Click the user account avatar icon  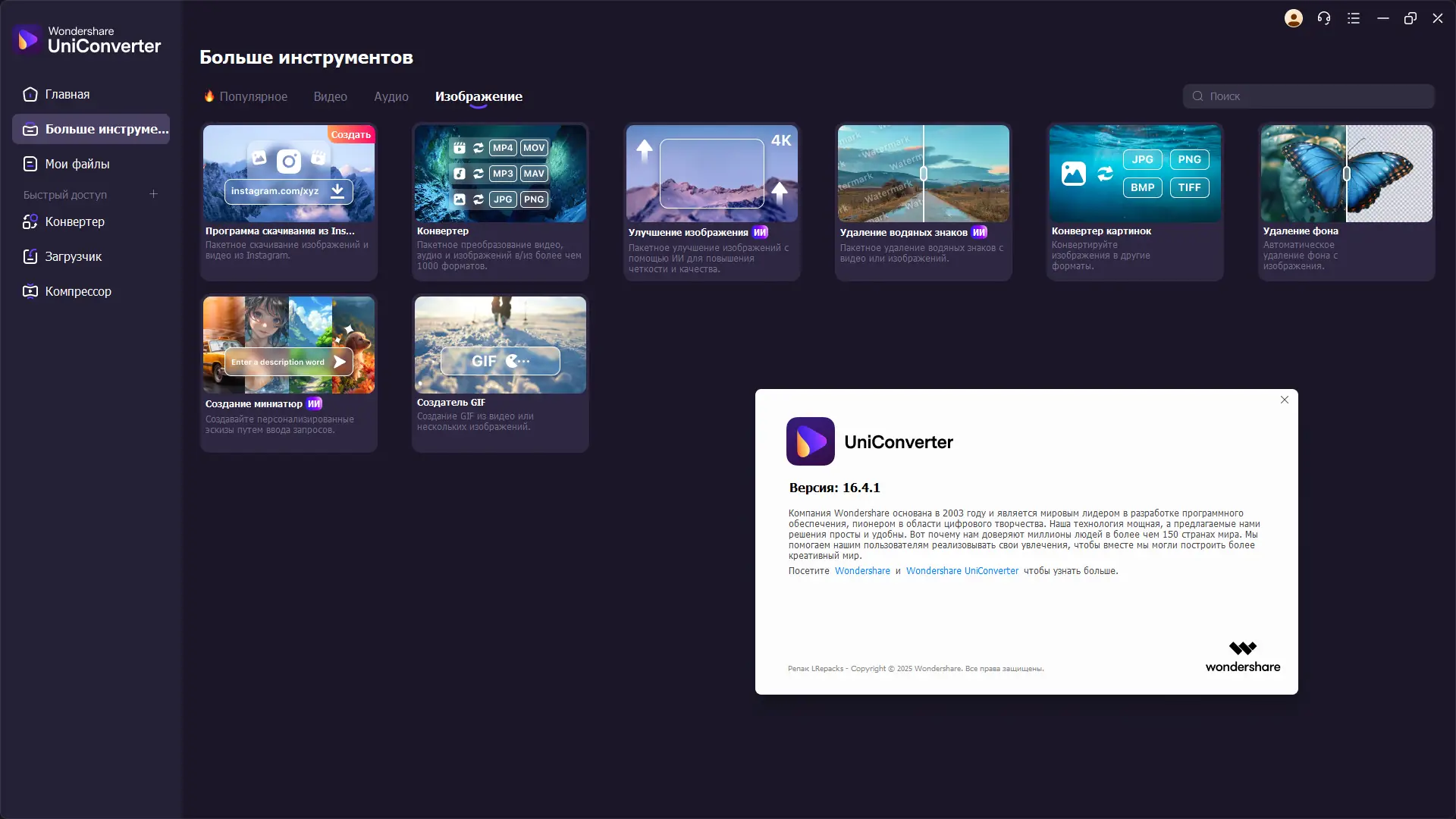click(x=1294, y=18)
